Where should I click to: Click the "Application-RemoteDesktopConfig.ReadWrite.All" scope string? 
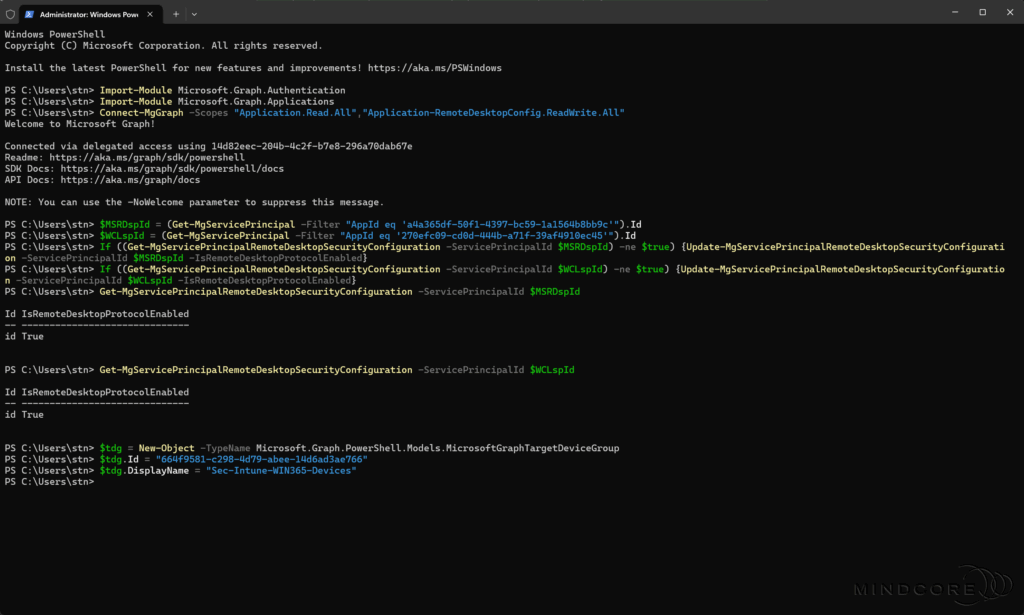click(494, 112)
